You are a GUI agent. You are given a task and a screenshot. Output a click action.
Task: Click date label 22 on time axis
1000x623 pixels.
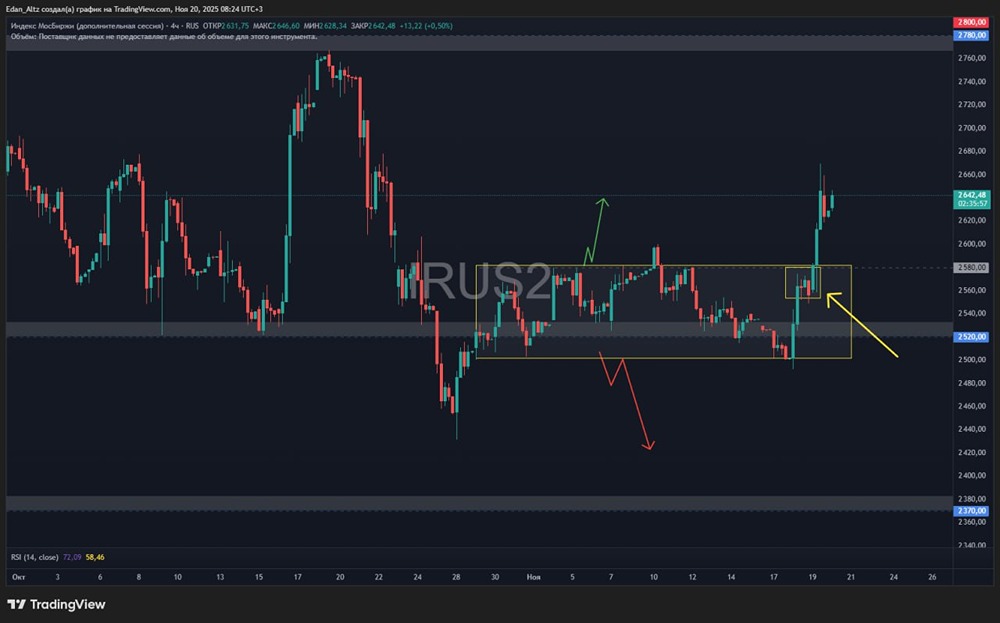379,577
